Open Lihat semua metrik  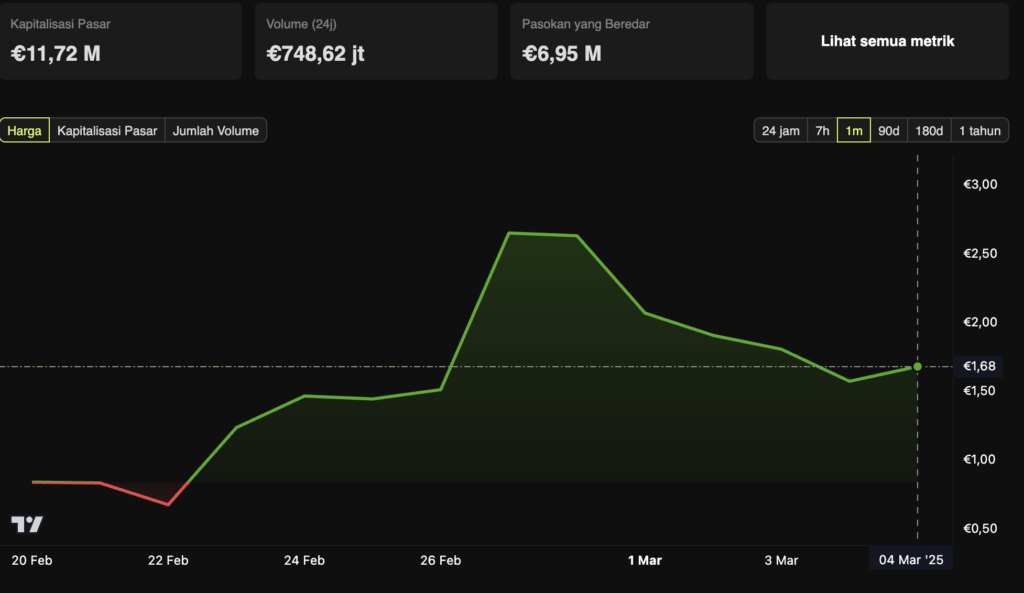[x=886, y=41]
